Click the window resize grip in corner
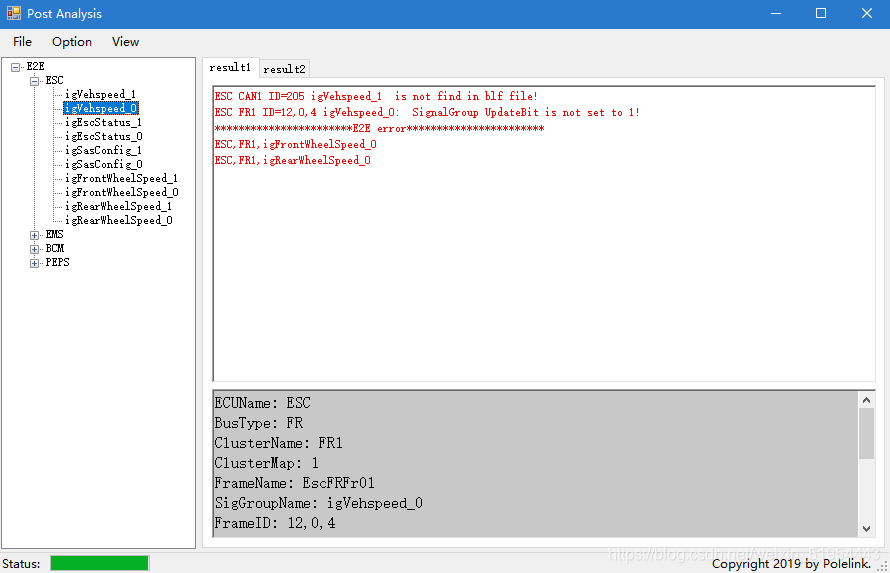The width and height of the screenshot is (890, 573). [883, 566]
